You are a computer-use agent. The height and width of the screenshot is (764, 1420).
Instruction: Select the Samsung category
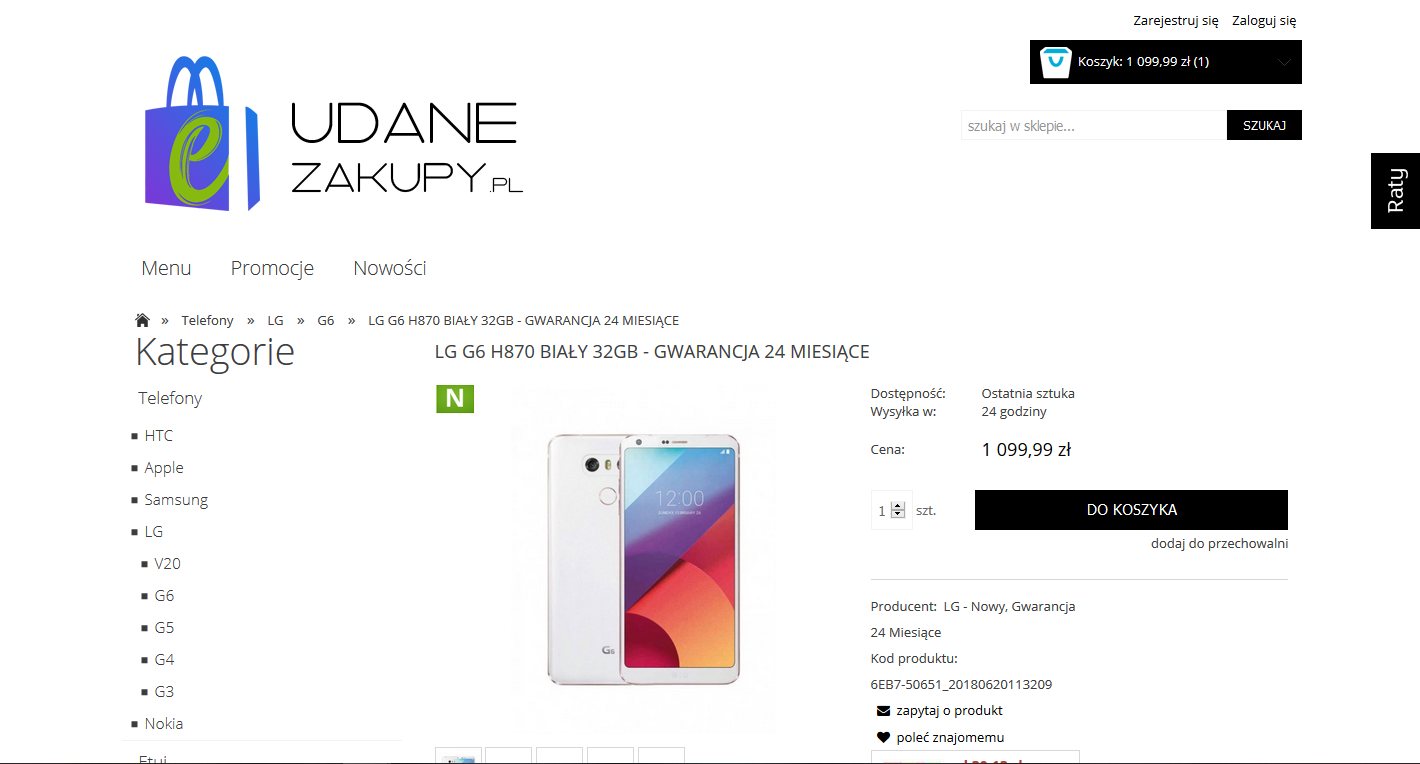click(x=176, y=500)
